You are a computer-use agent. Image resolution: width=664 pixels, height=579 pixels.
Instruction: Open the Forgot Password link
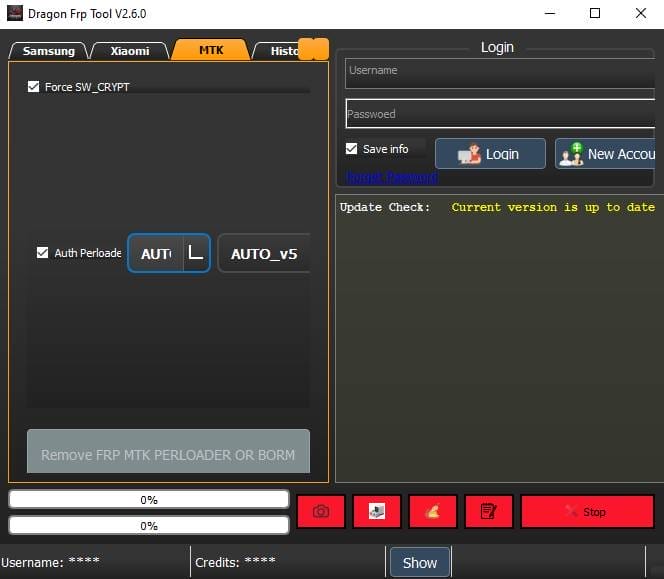click(392, 177)
